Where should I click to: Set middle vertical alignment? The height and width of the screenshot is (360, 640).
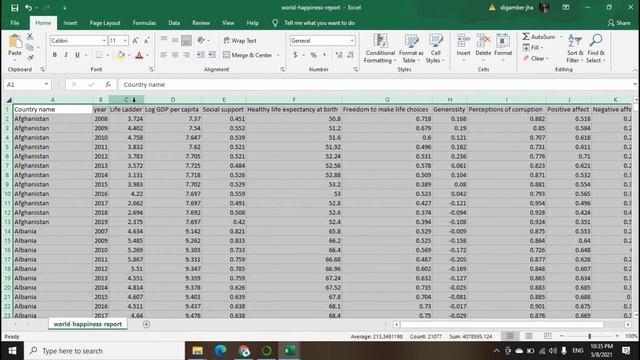pyautogui.click(x=175, y=40)
